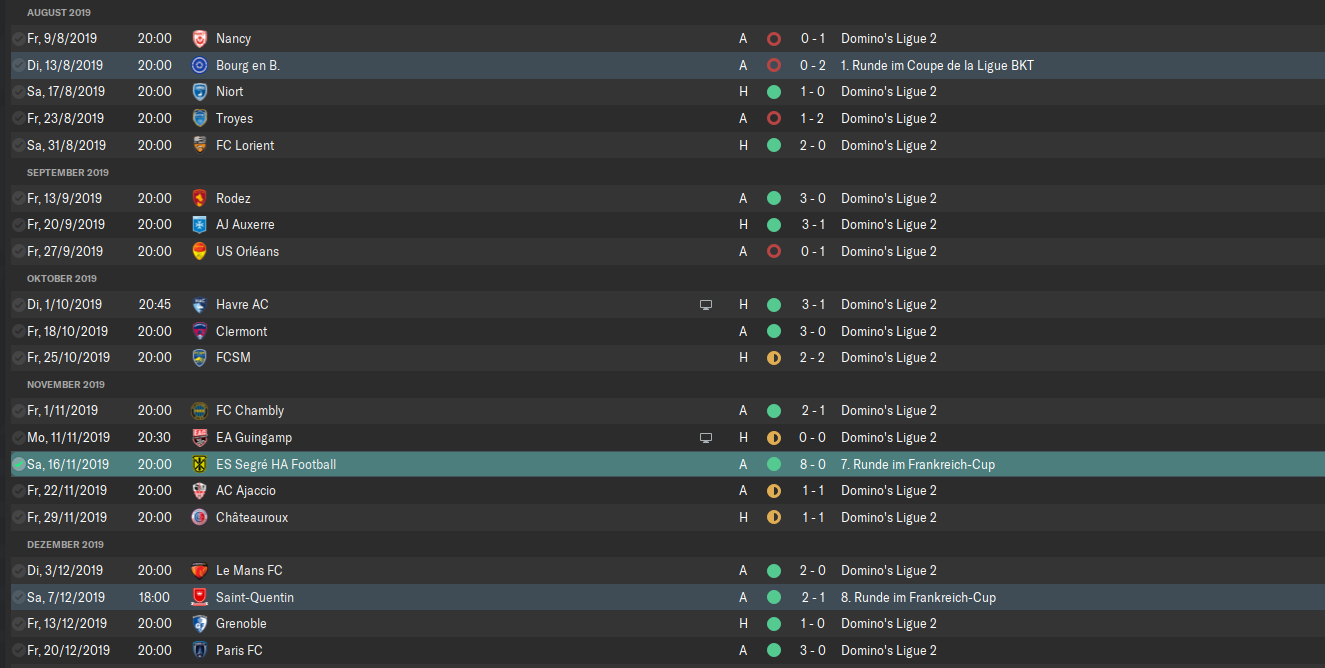The height and width of the screenshot is (668, 1325).
Task: Click the ES Segré HA Football crest
Action: (x=199, y=464)
